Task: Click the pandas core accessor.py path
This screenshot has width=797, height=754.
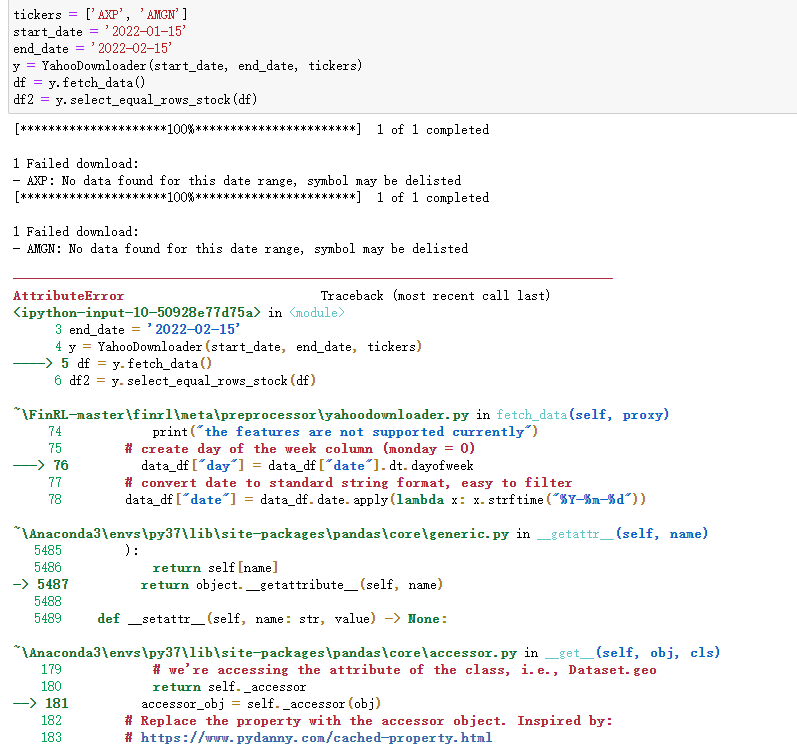Action: 265,653
